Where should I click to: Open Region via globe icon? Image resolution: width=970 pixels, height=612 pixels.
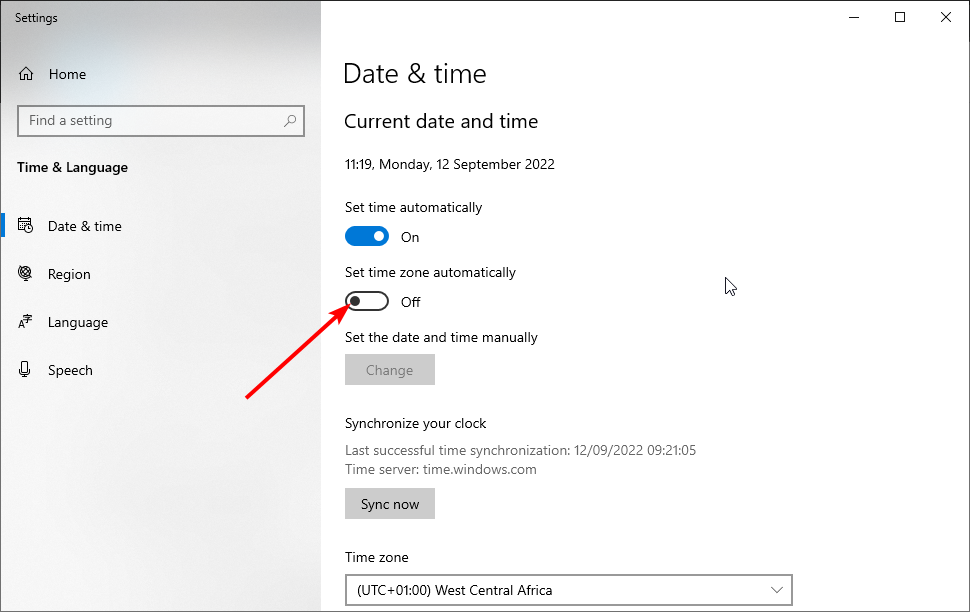coord(25,274)
